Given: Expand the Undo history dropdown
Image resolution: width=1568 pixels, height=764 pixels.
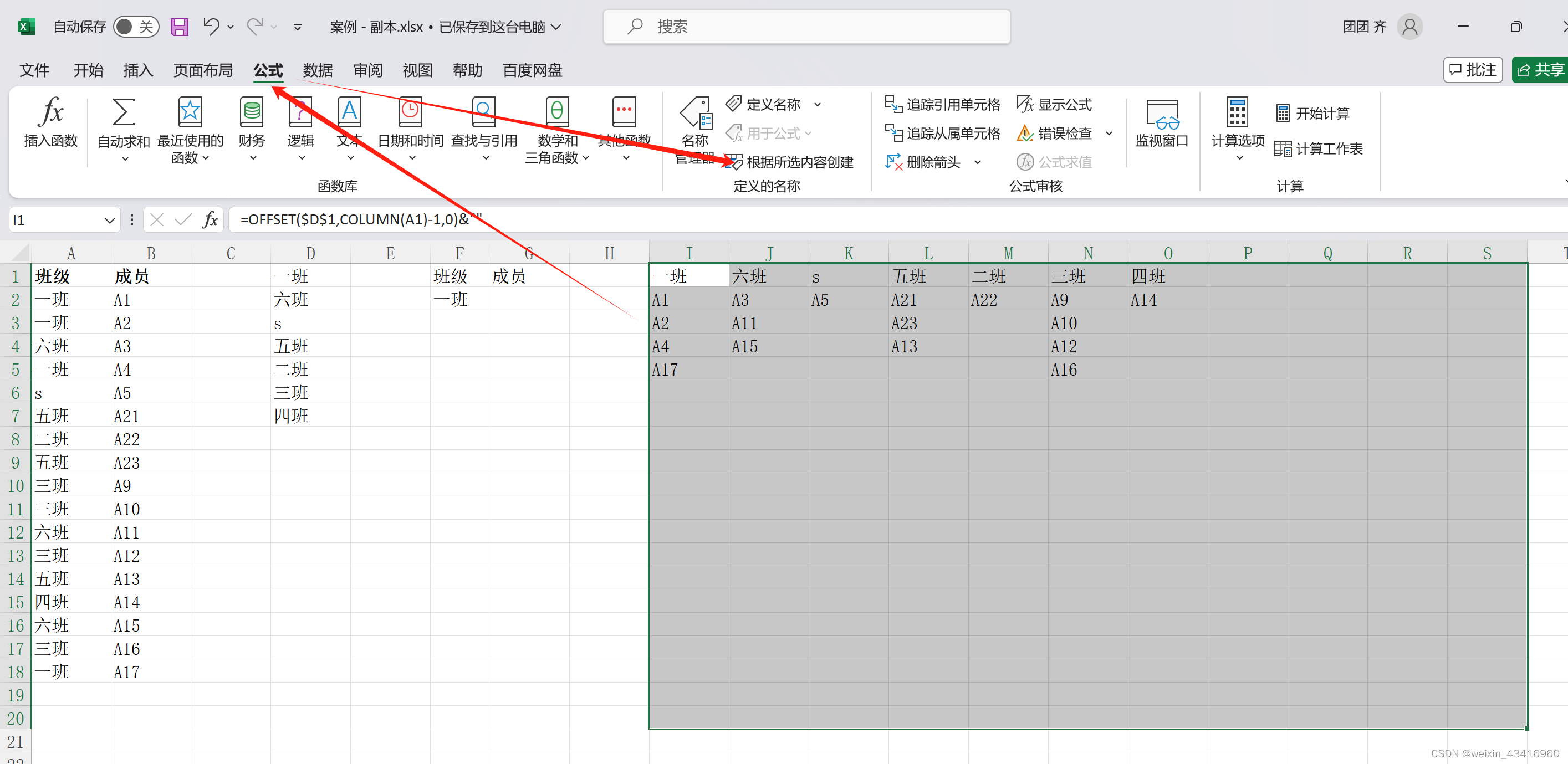Looking at the screenshot, I should (x=231, y=27).
